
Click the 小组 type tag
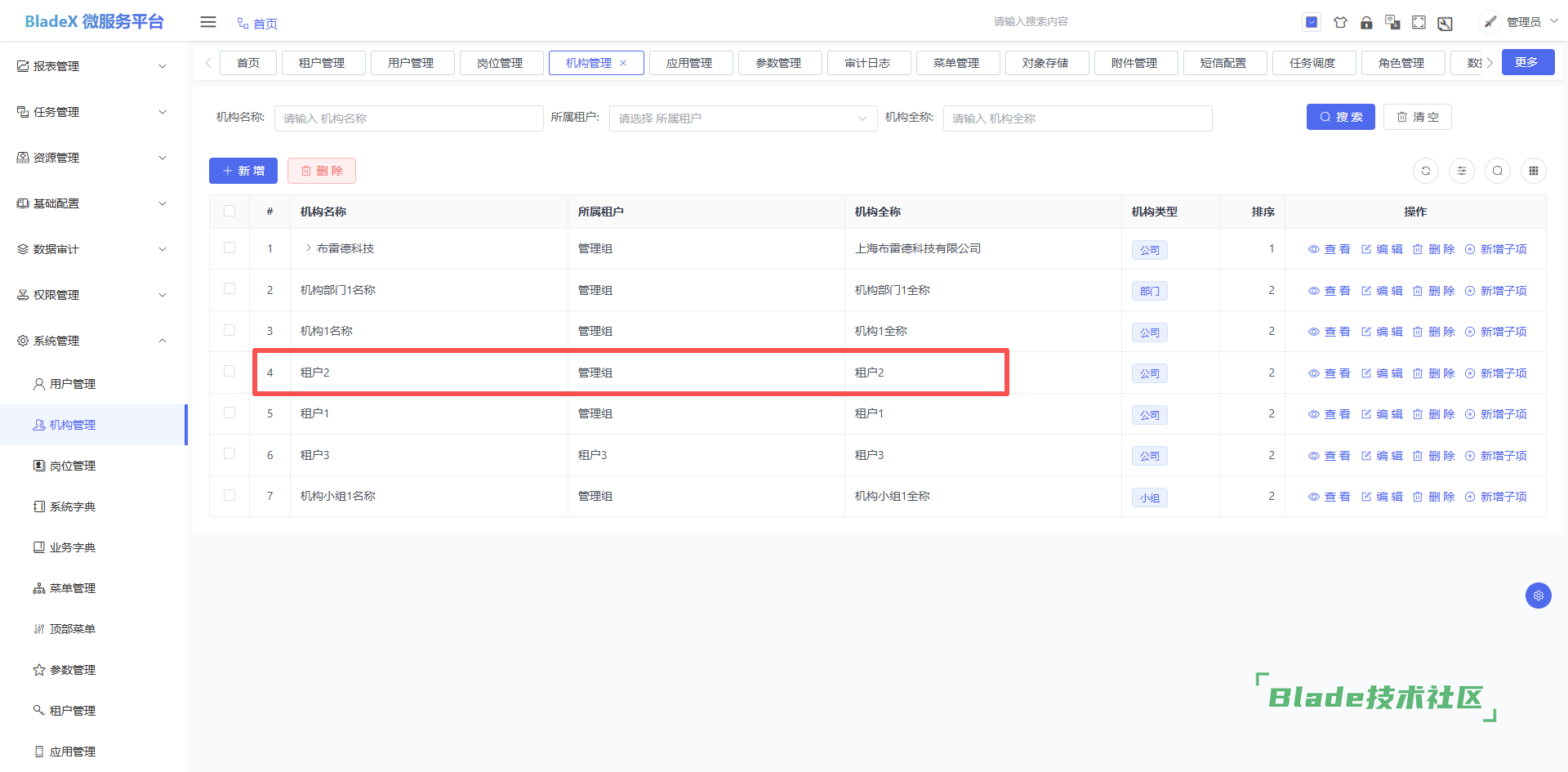click(x=1150, y=498)
